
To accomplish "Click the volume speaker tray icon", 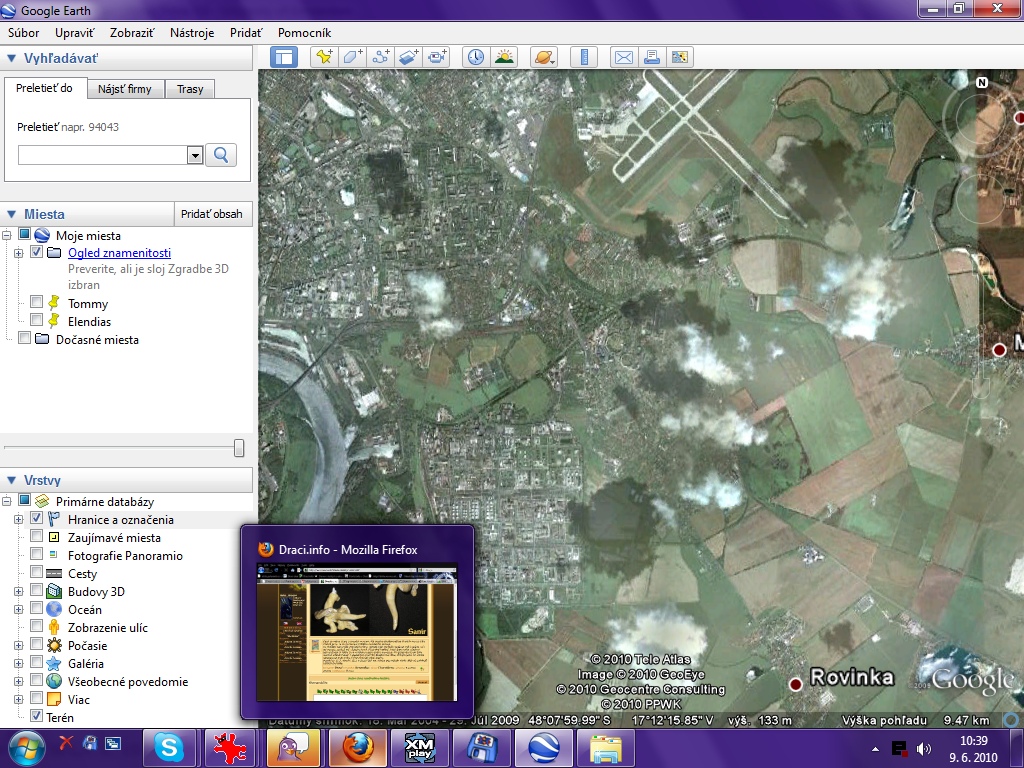I will coord(924,749).
